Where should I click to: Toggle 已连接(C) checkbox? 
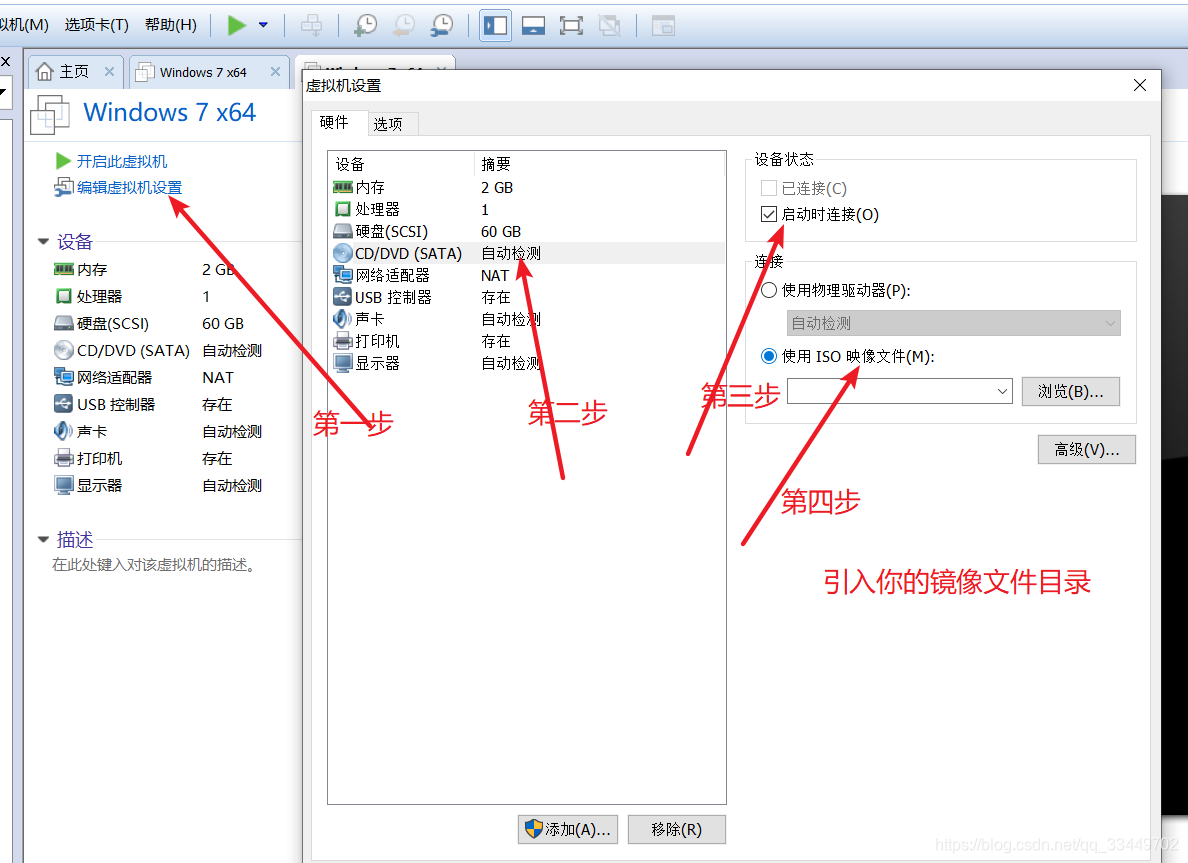[769, 188]
